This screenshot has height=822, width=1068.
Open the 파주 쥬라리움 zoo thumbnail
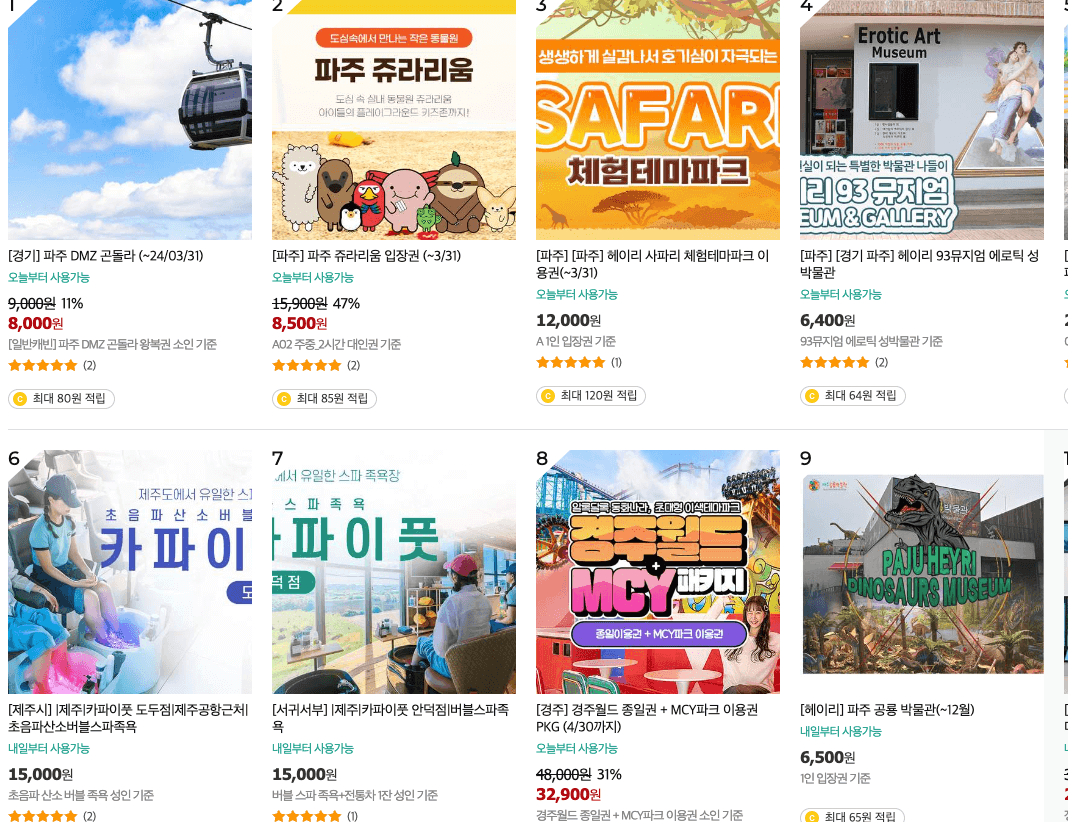(x=394, y=120)
